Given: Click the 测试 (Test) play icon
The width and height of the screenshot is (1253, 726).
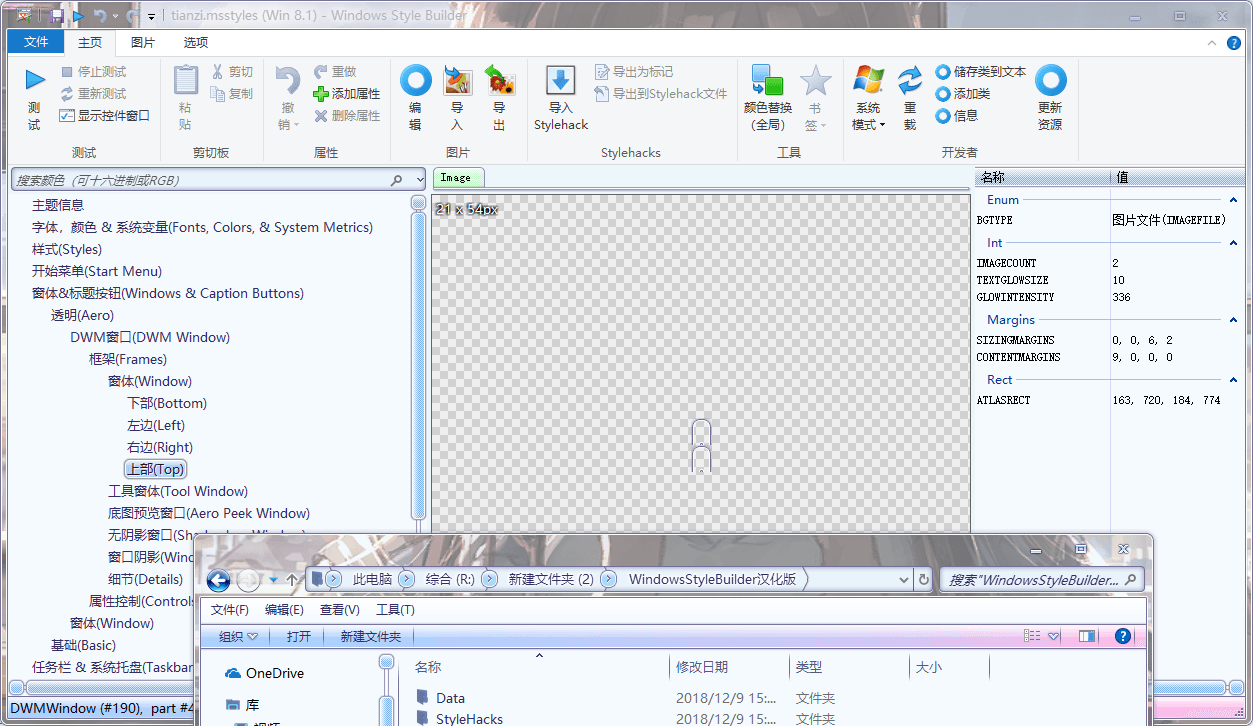Looking at the screenshot, I should [35, 81].
